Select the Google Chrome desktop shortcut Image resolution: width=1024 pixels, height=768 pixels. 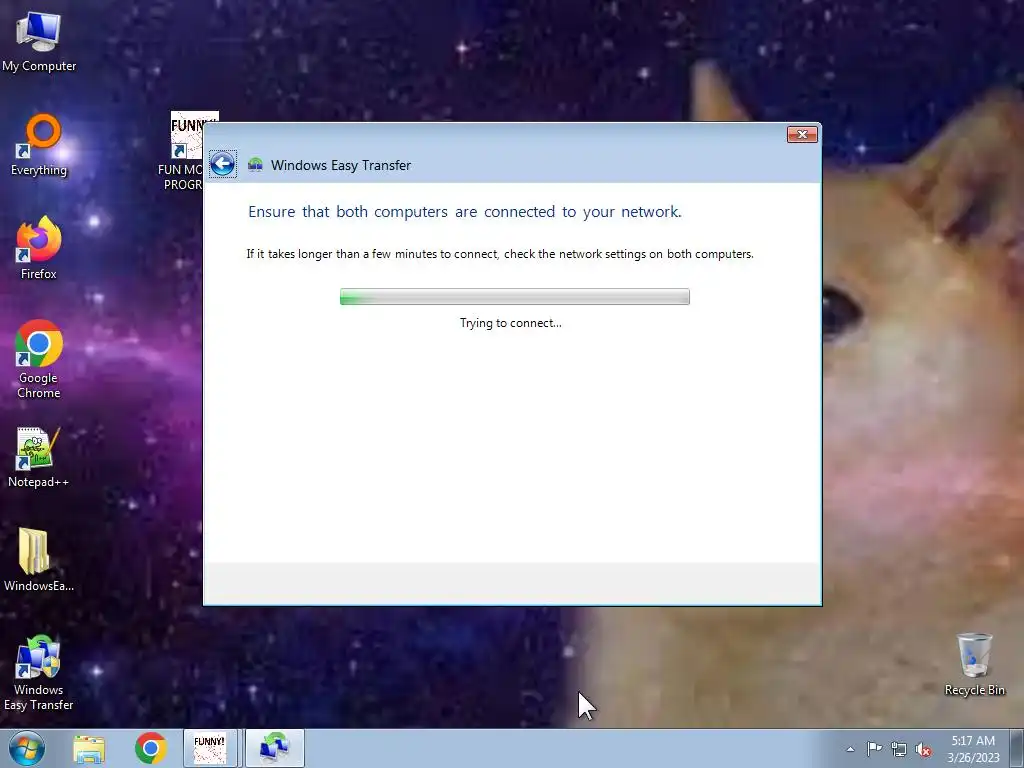tap(39, 359)
